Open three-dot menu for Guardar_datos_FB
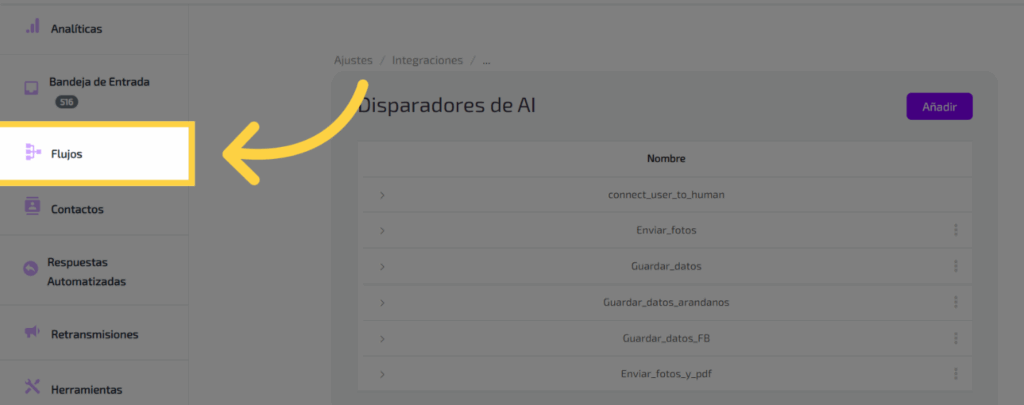 (955, 338)
